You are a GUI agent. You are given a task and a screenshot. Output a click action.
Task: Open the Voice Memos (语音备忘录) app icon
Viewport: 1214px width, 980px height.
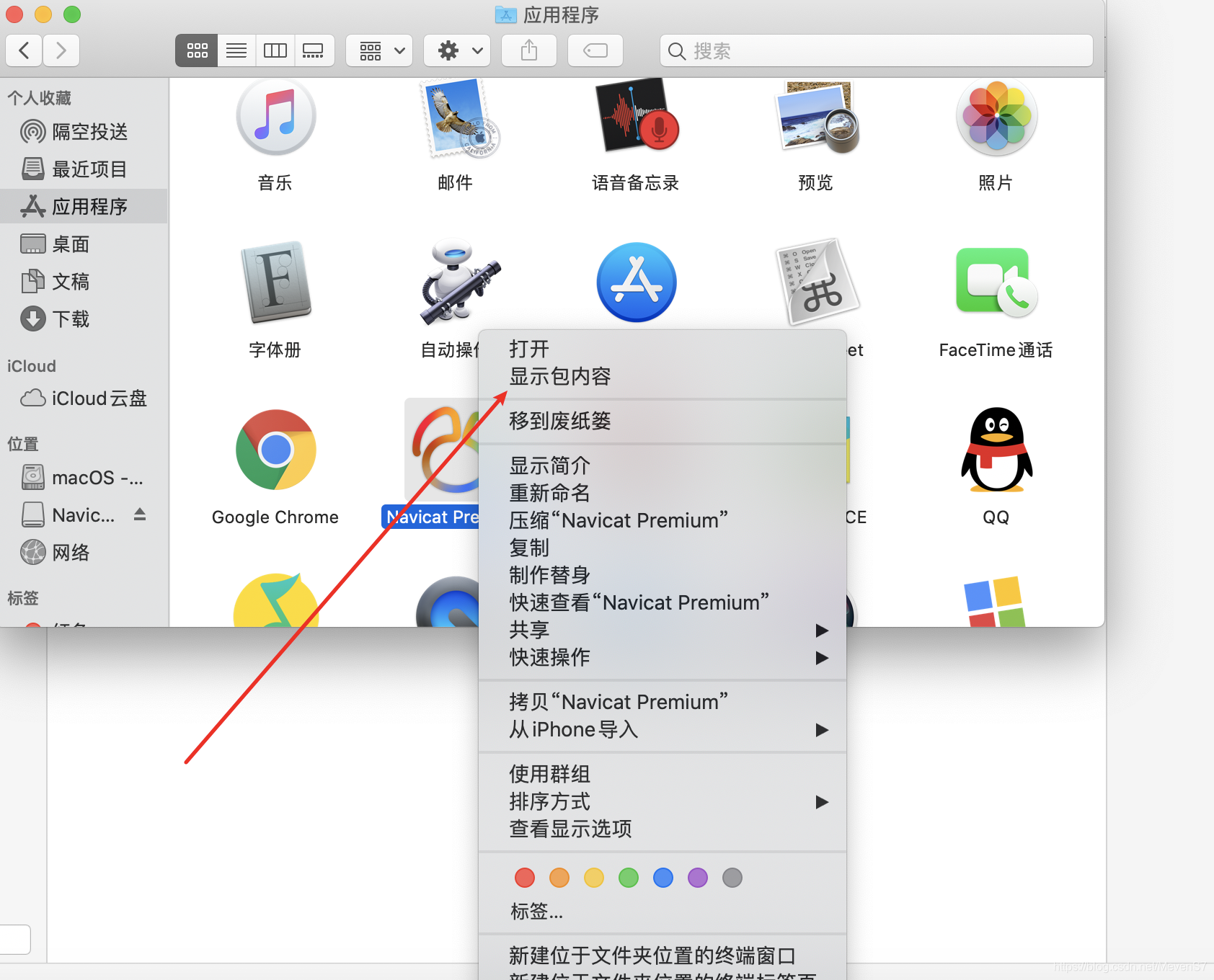(637, 115)
